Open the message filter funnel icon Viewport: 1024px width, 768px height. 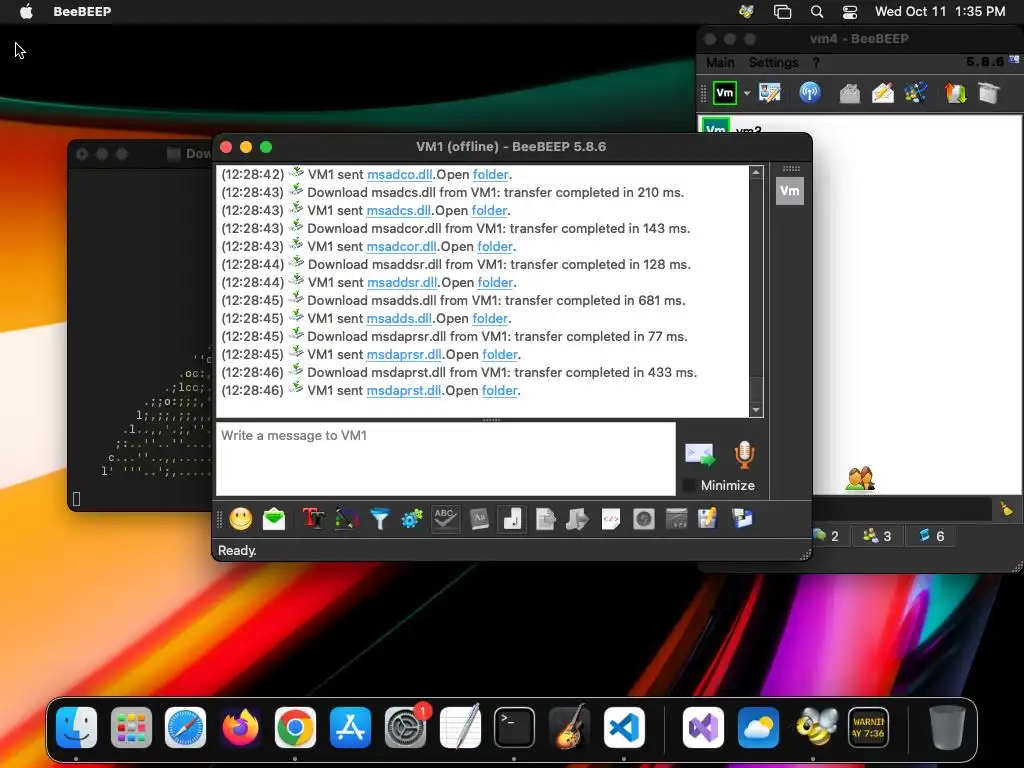point(379,519)
